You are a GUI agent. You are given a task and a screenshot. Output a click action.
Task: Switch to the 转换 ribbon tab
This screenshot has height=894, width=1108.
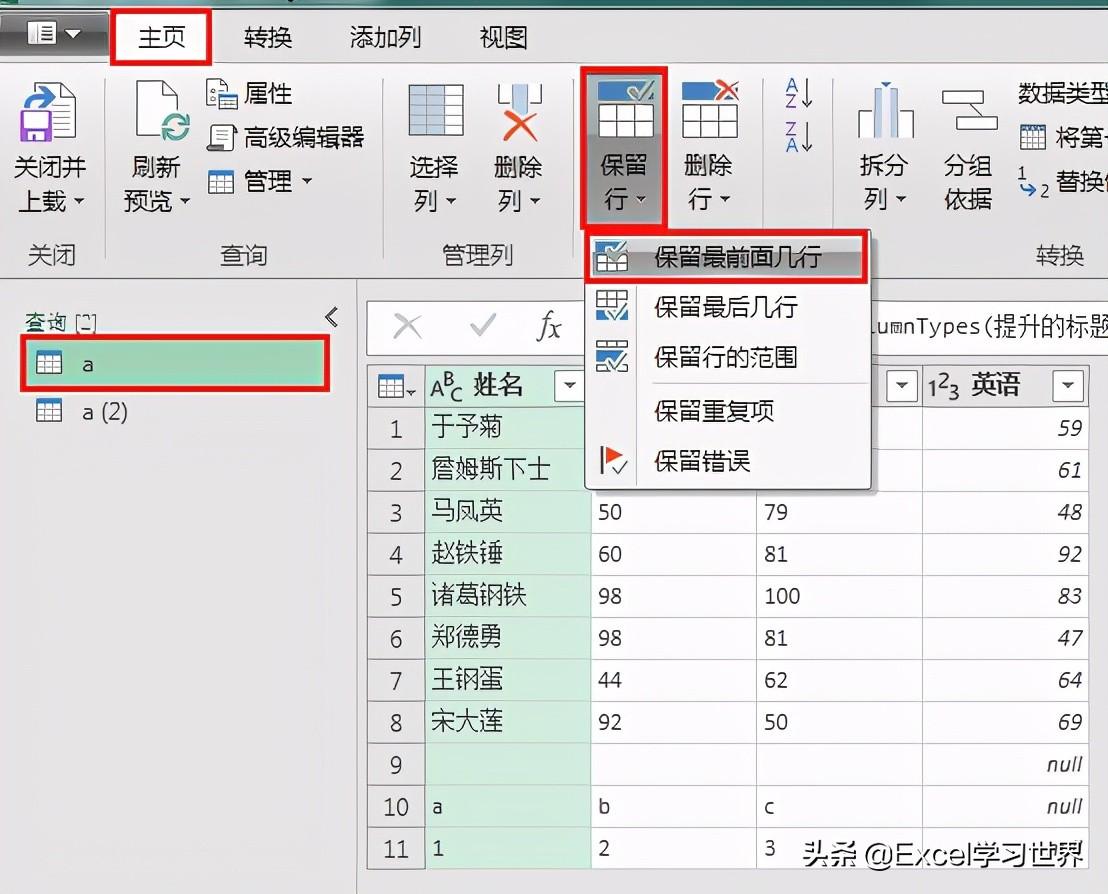pos(268,38)
